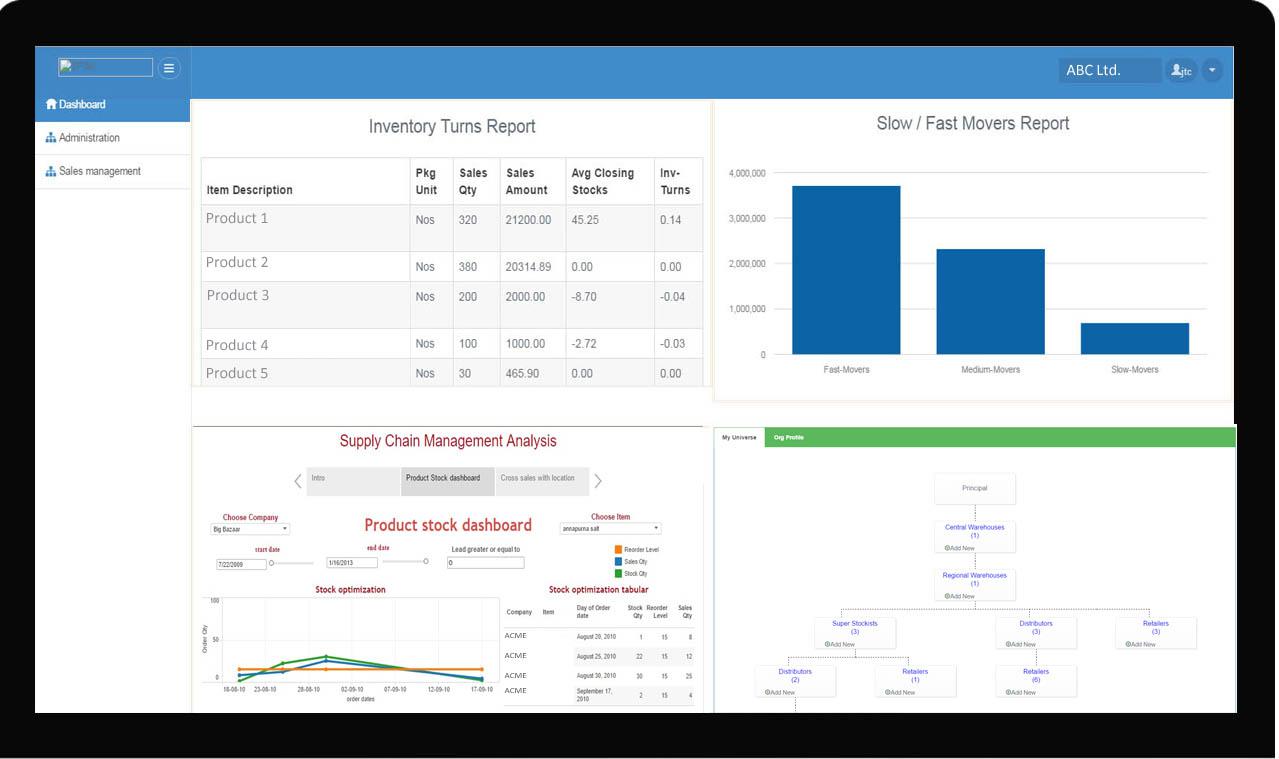Go to previous story point arrow
The image size is (1279, 759).
(298, 481)
